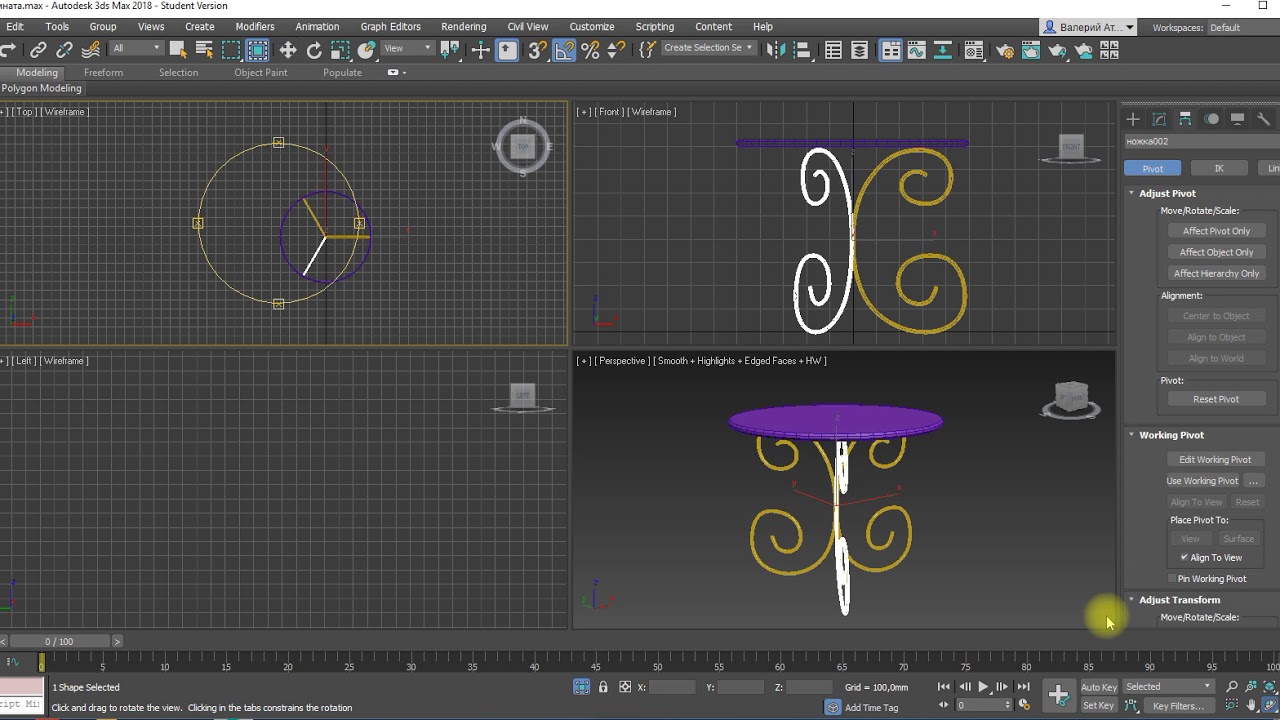Open the Create panel plus icon
This screenshot has width=1280, height=720.
click(1133, 119)
